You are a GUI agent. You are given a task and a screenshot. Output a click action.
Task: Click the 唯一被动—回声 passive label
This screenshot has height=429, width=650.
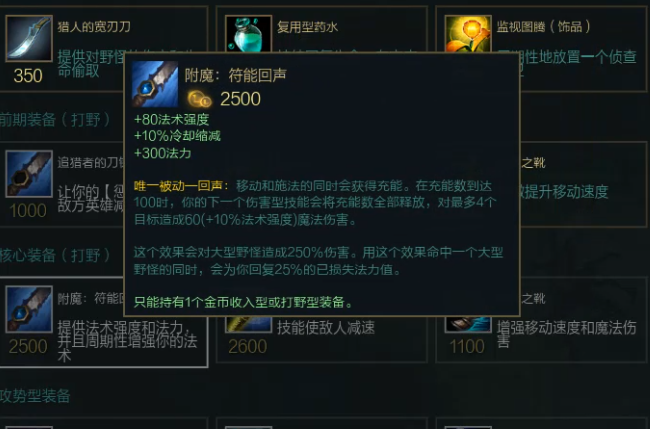[181, 186]
